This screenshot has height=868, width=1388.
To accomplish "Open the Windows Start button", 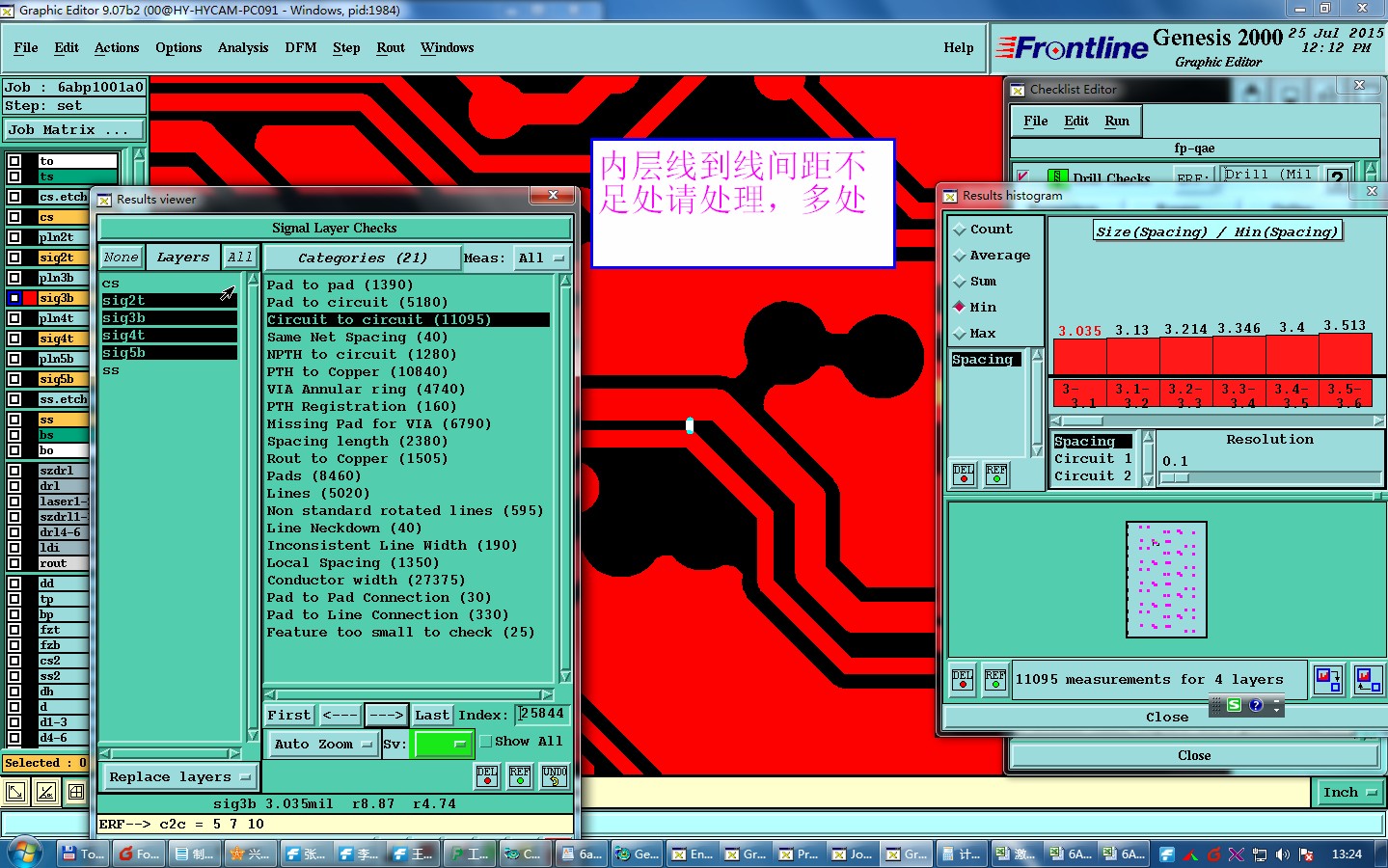I will coord(24,853).
